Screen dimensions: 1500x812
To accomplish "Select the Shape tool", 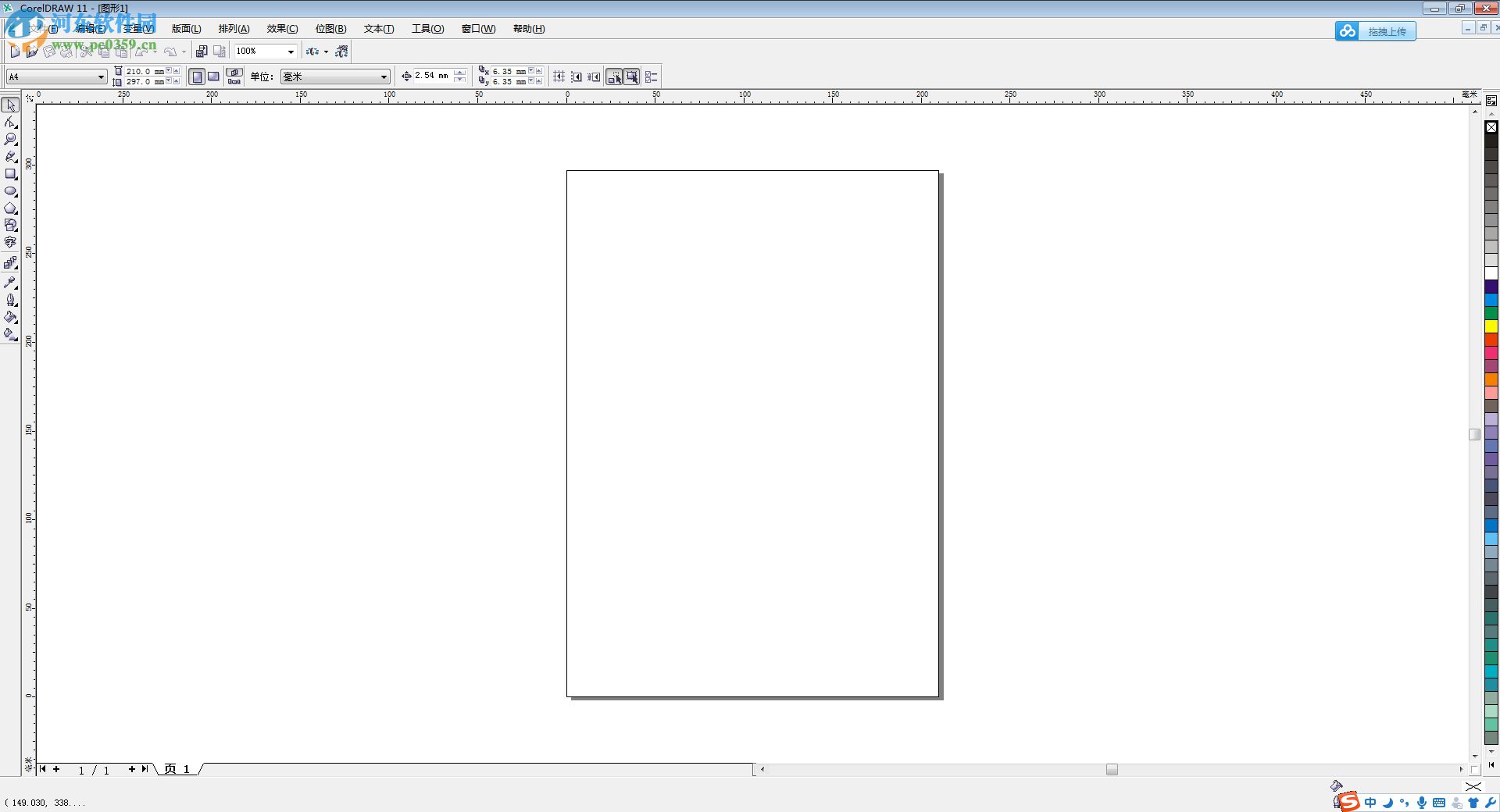I will point(10,123).
